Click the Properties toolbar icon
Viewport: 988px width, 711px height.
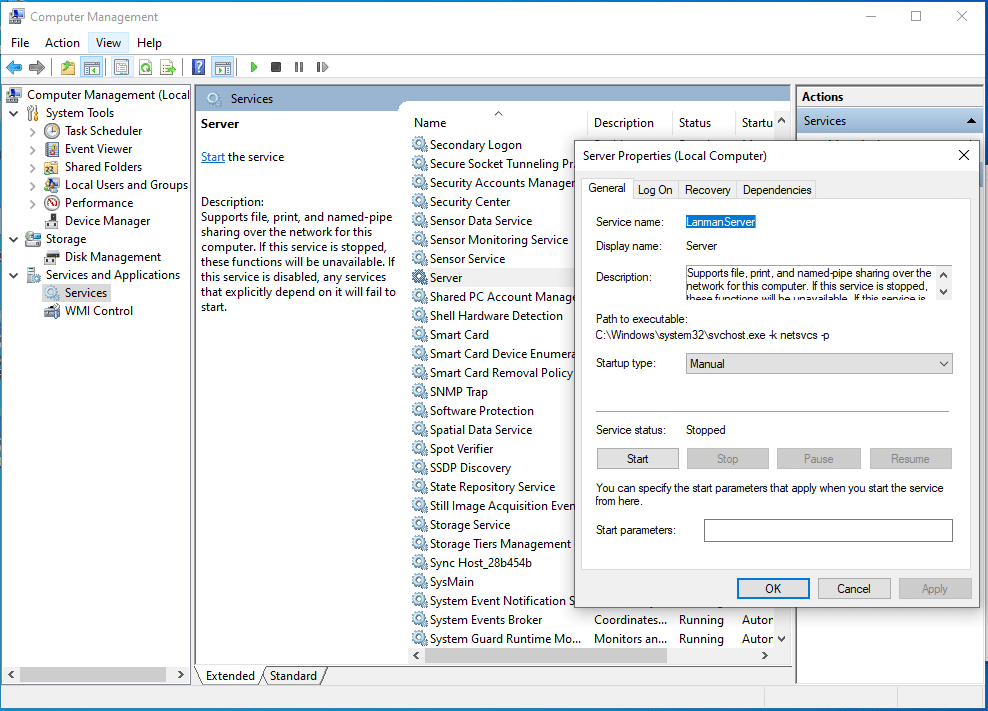pos(122,67)
